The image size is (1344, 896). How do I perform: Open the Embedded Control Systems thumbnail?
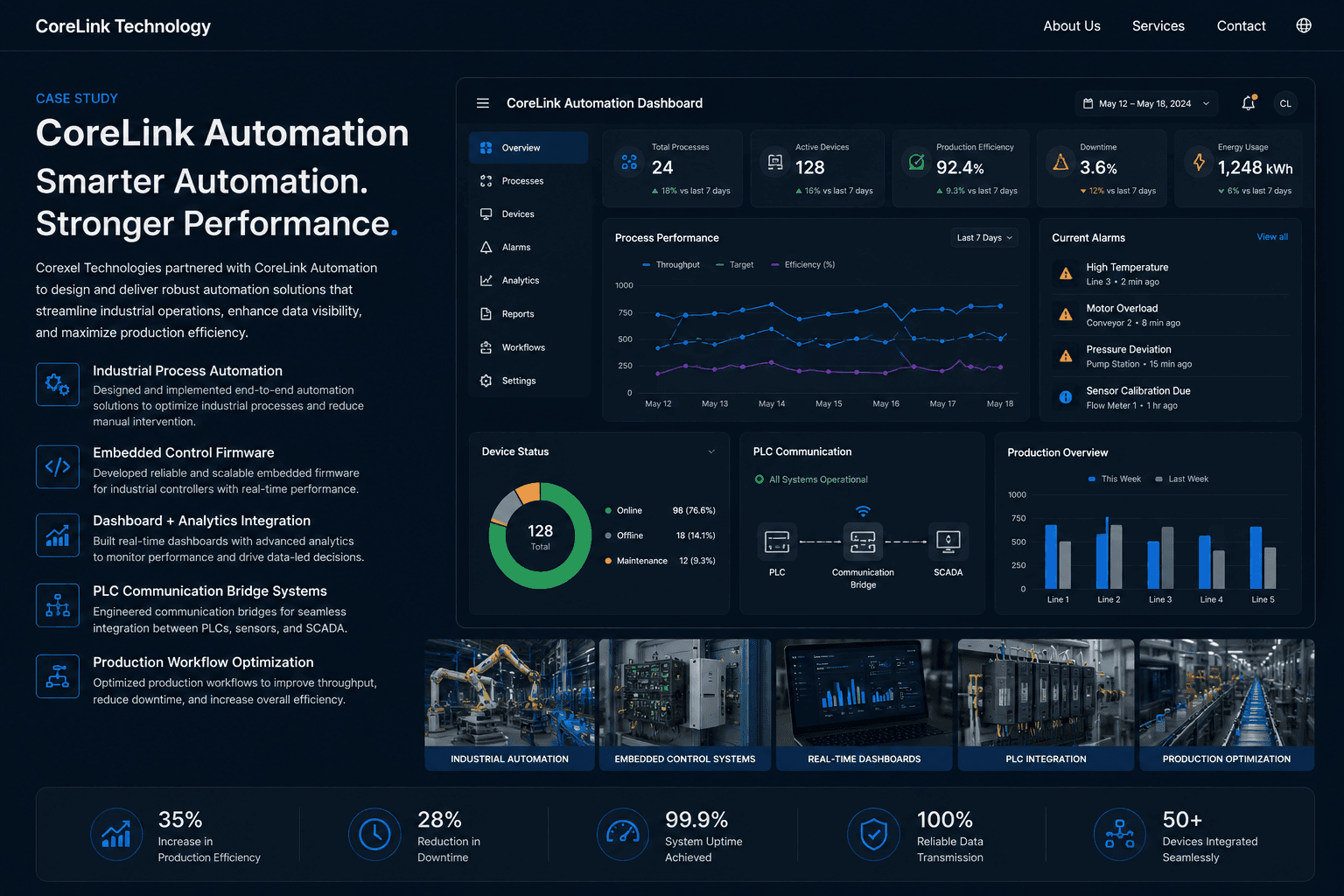(685, 705)
